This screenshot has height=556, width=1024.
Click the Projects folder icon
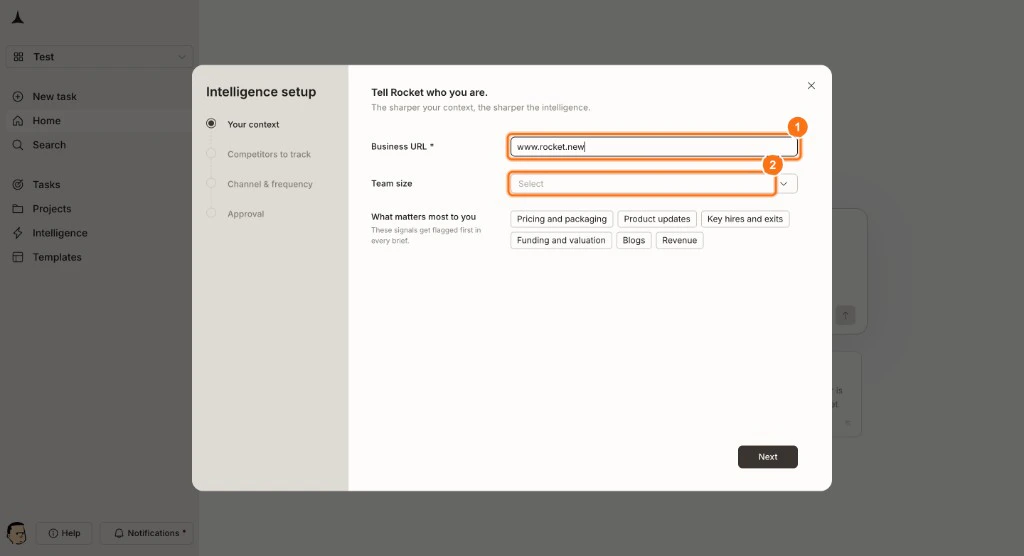point(18,209)
